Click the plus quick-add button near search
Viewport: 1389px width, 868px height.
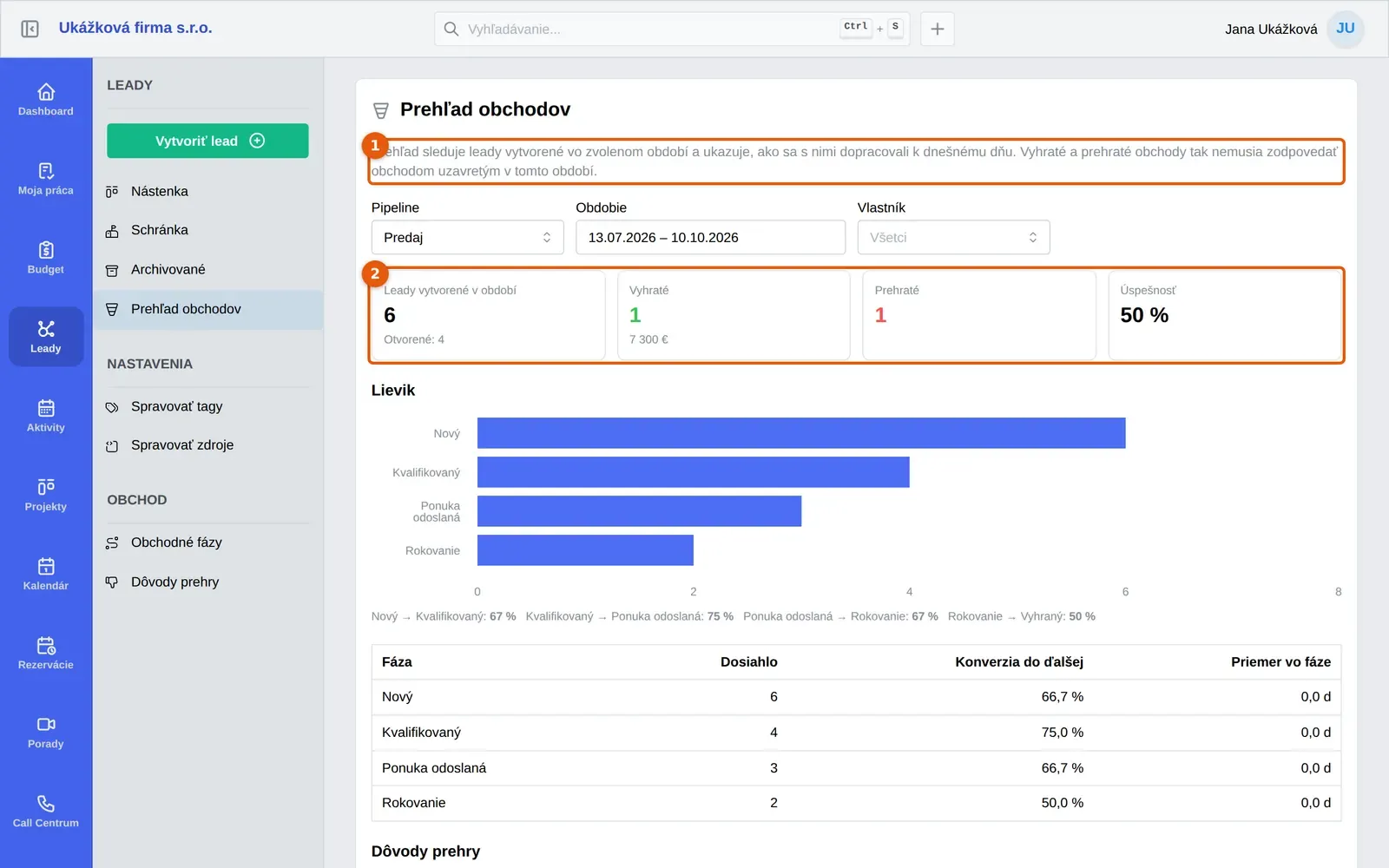[938, 29]
